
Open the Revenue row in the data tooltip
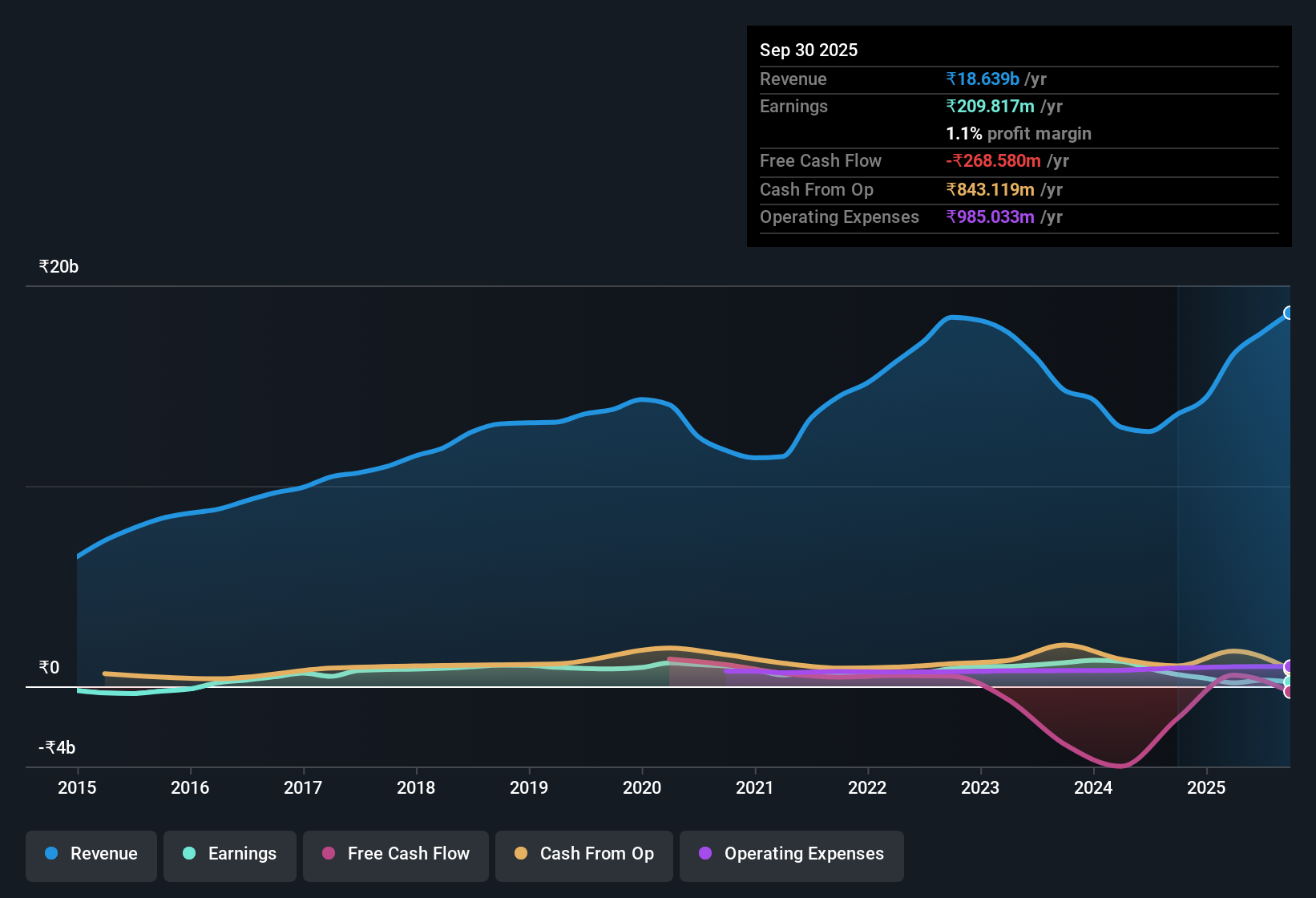click(793, 79)
